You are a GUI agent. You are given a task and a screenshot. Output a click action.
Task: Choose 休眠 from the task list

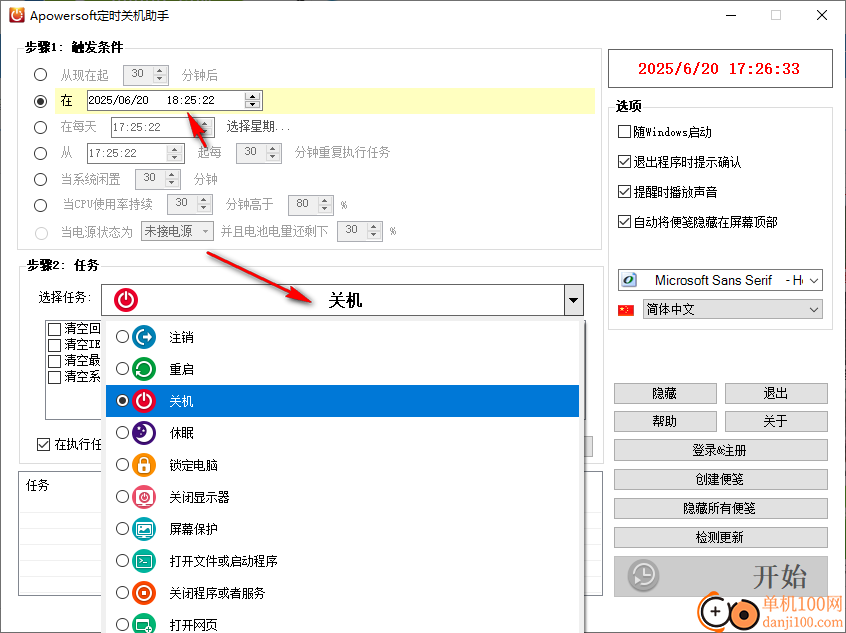point(342,433)
